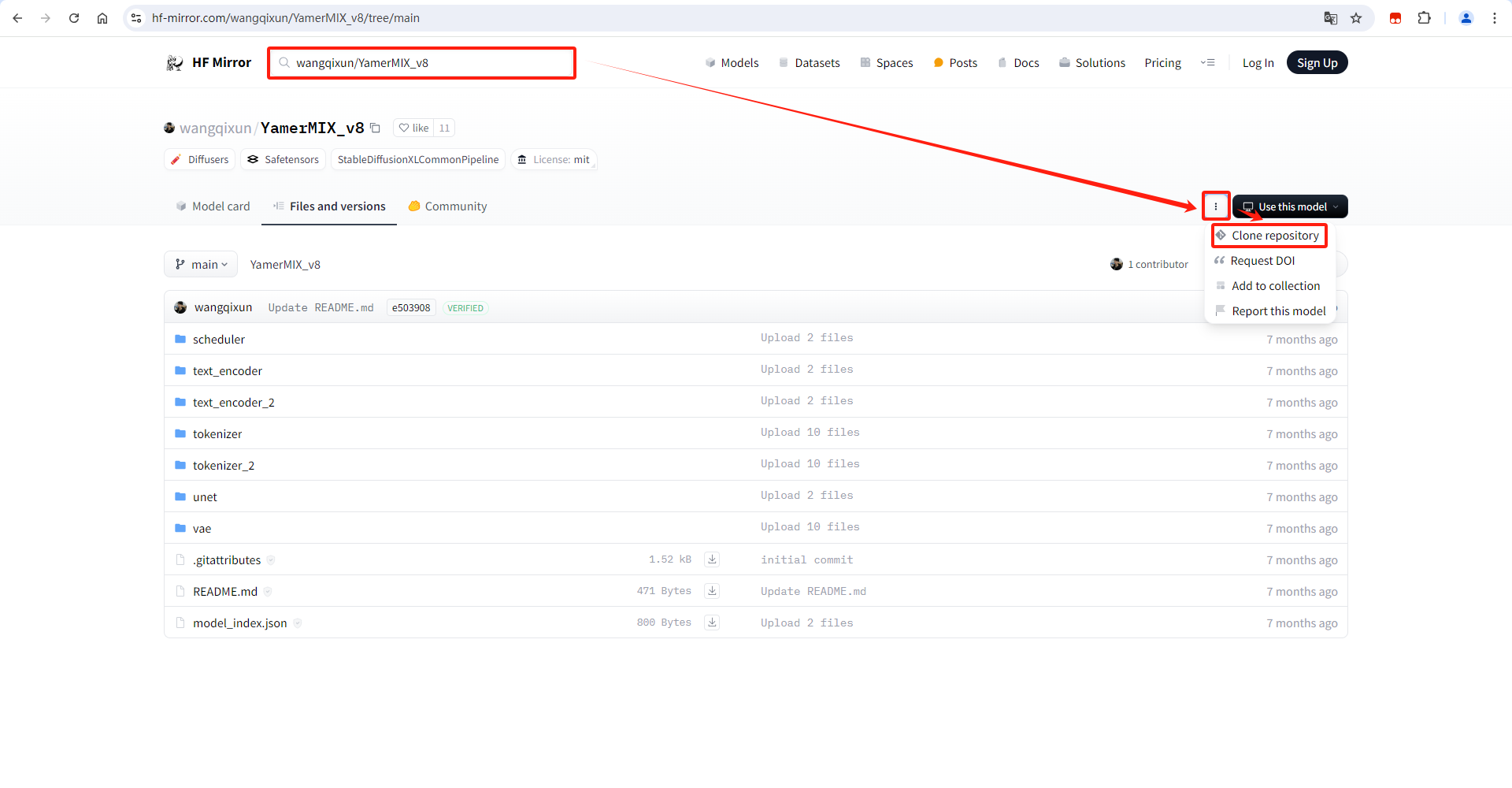Screen dimensions: 1512x788
Task: Click the wangqixun avatar in the commit row
Action: [180, 307]
